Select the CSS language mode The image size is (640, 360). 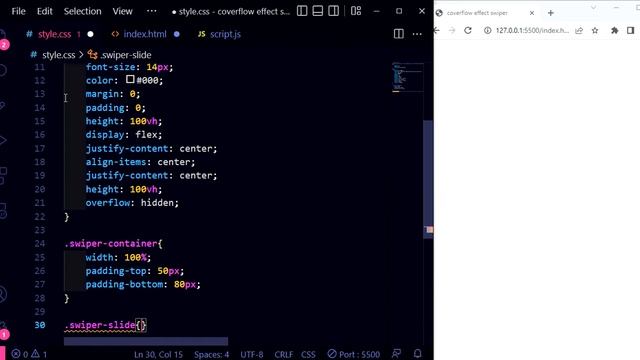pyautogui.click(x=308, y=354)
